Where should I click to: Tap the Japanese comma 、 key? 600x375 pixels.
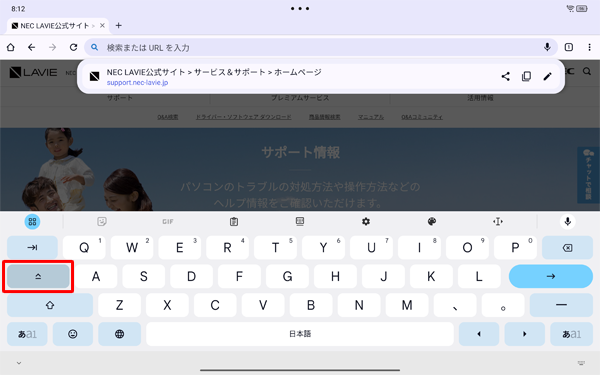click(x=455, y=305)
